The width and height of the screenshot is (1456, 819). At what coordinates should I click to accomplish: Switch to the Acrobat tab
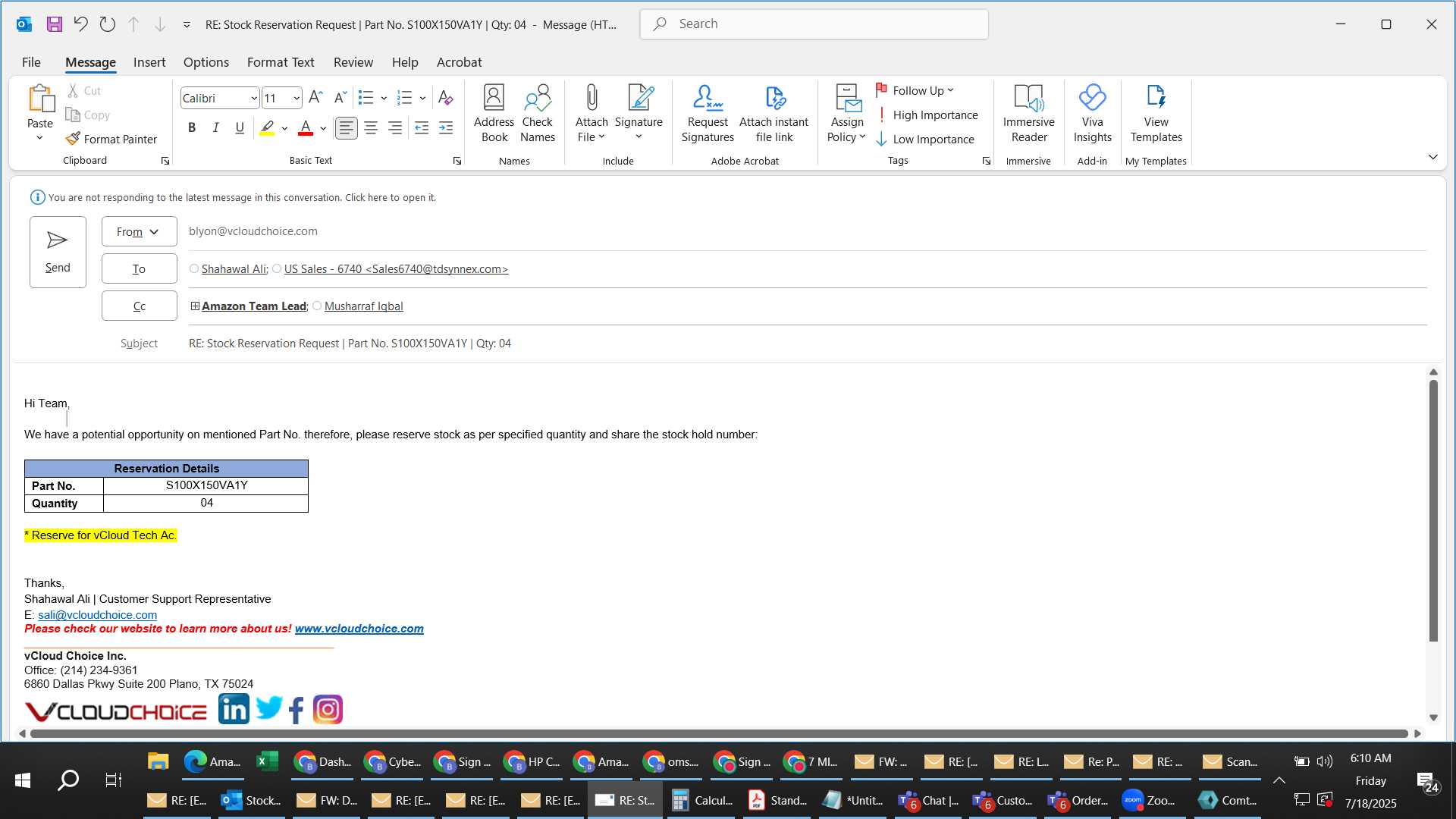[x=459, y=62]
